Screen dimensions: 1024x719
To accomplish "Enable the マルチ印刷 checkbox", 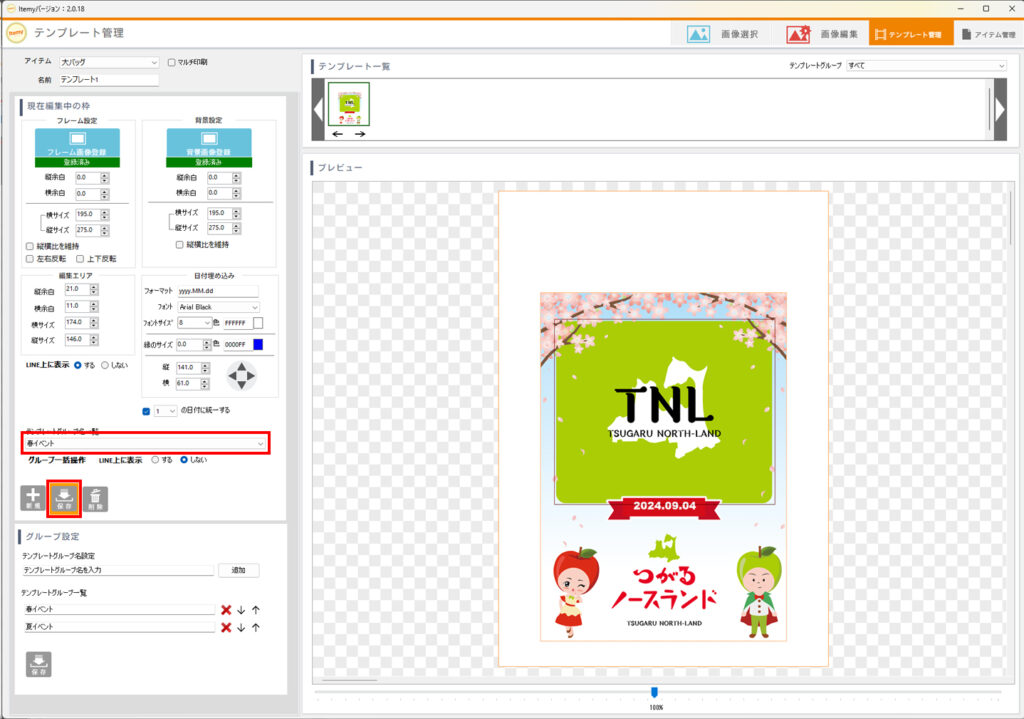I will [172, 62].
